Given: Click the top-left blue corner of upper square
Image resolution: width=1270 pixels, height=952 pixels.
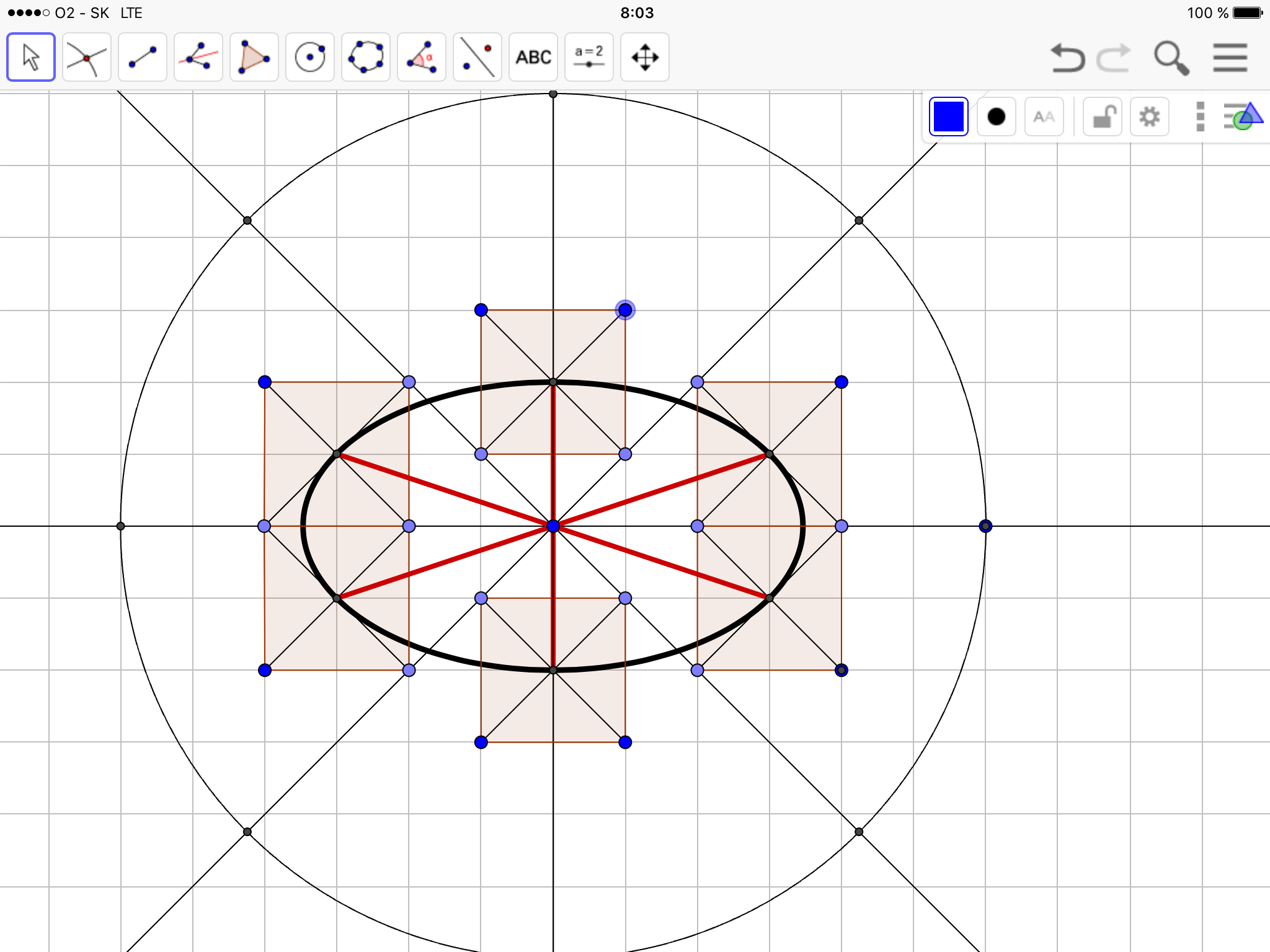Looking at the screenshot, I should [481, 310].
